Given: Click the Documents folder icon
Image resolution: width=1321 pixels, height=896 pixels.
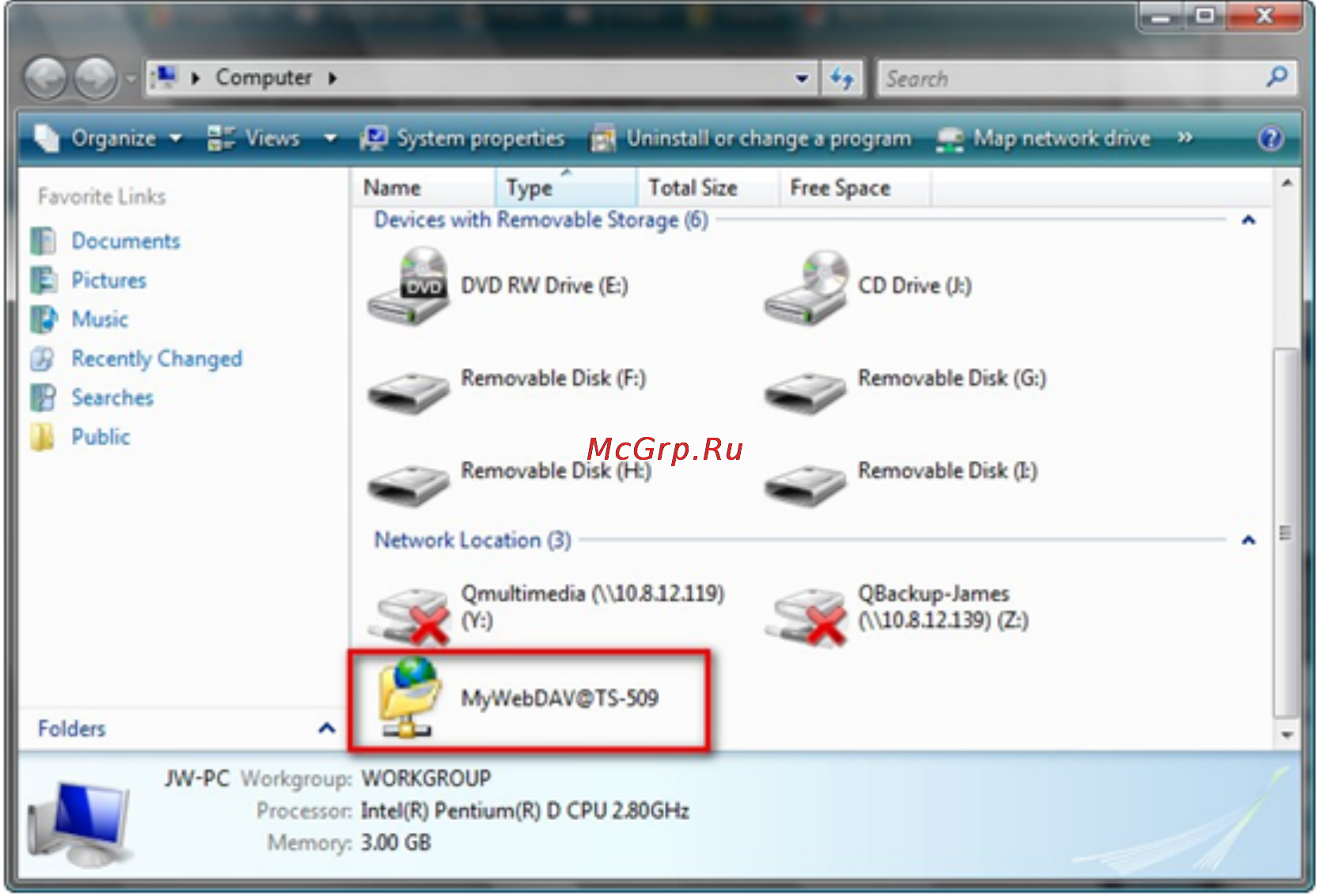Looking at the screenshot, I should point(43,241).
